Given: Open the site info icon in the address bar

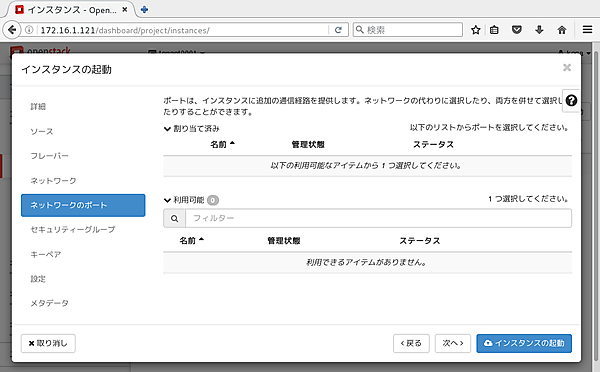Looking at the screenshot, I should pos(29,30).
